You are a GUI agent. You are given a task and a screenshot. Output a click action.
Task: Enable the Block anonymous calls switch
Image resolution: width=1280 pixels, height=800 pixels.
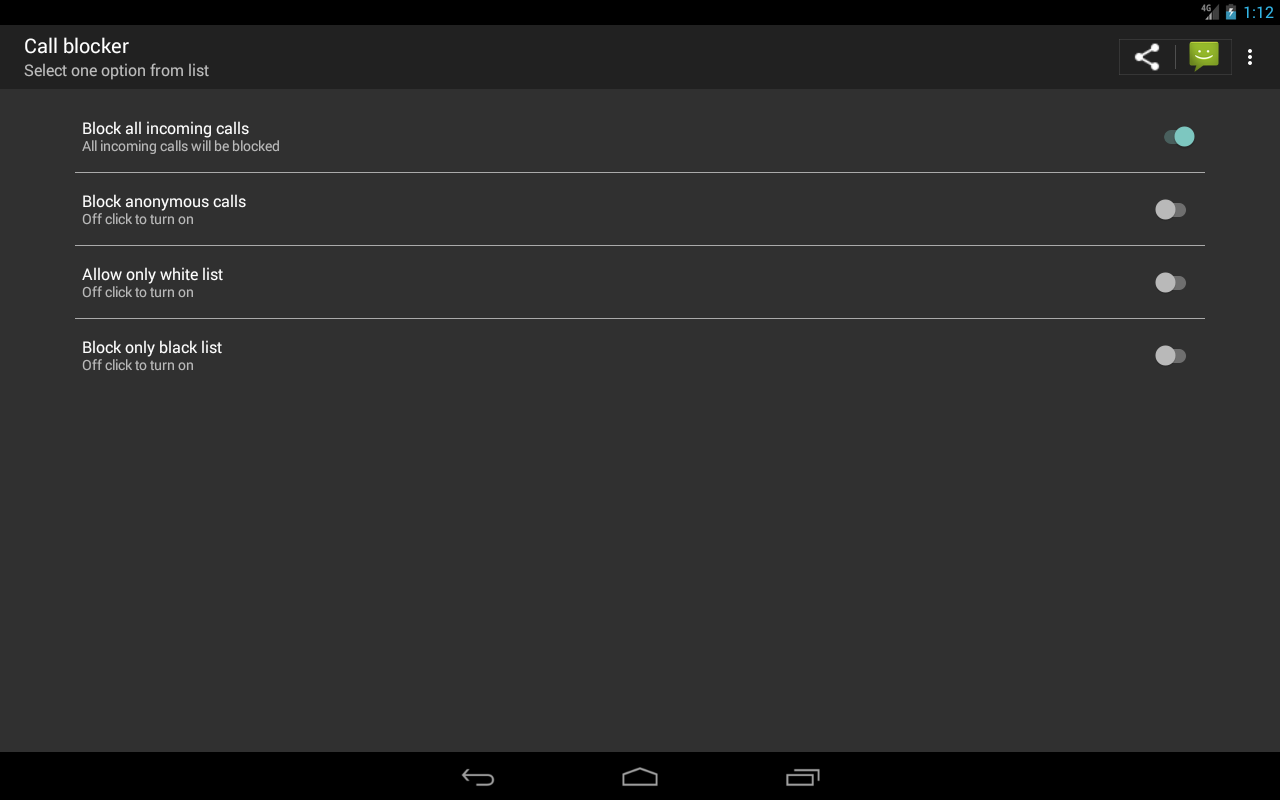1170,210
